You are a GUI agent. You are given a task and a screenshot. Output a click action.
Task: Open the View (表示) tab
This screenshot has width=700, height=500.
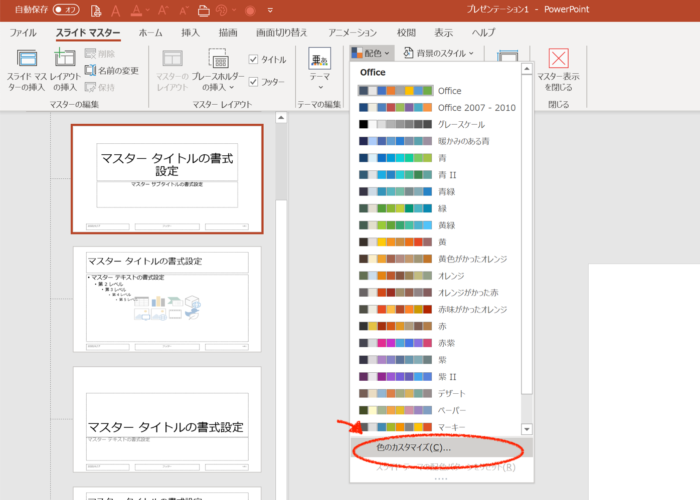[444, 33]
